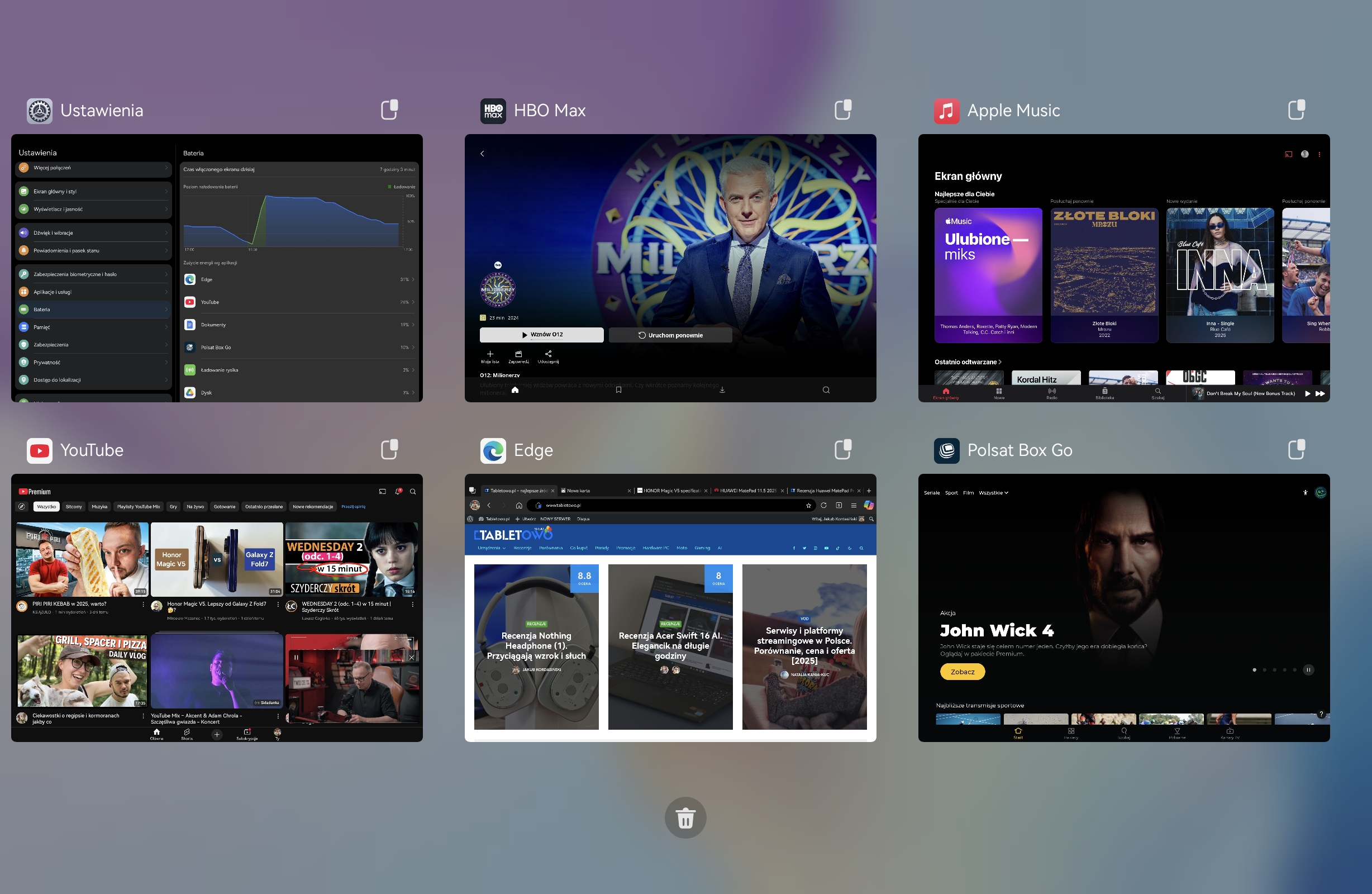The width and height of the screenshot is (1372, 894).
Task: Tap Copilot icon in Edge toolbar
Action: (x=869, y=505)
